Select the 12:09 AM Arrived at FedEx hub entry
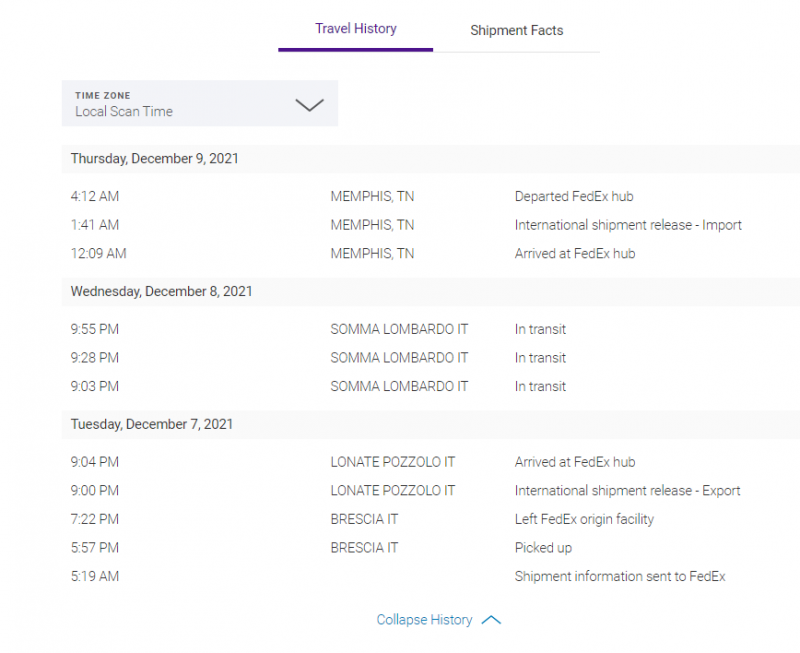This screenshot has width=800, height=653. click(x=572, y=253)
